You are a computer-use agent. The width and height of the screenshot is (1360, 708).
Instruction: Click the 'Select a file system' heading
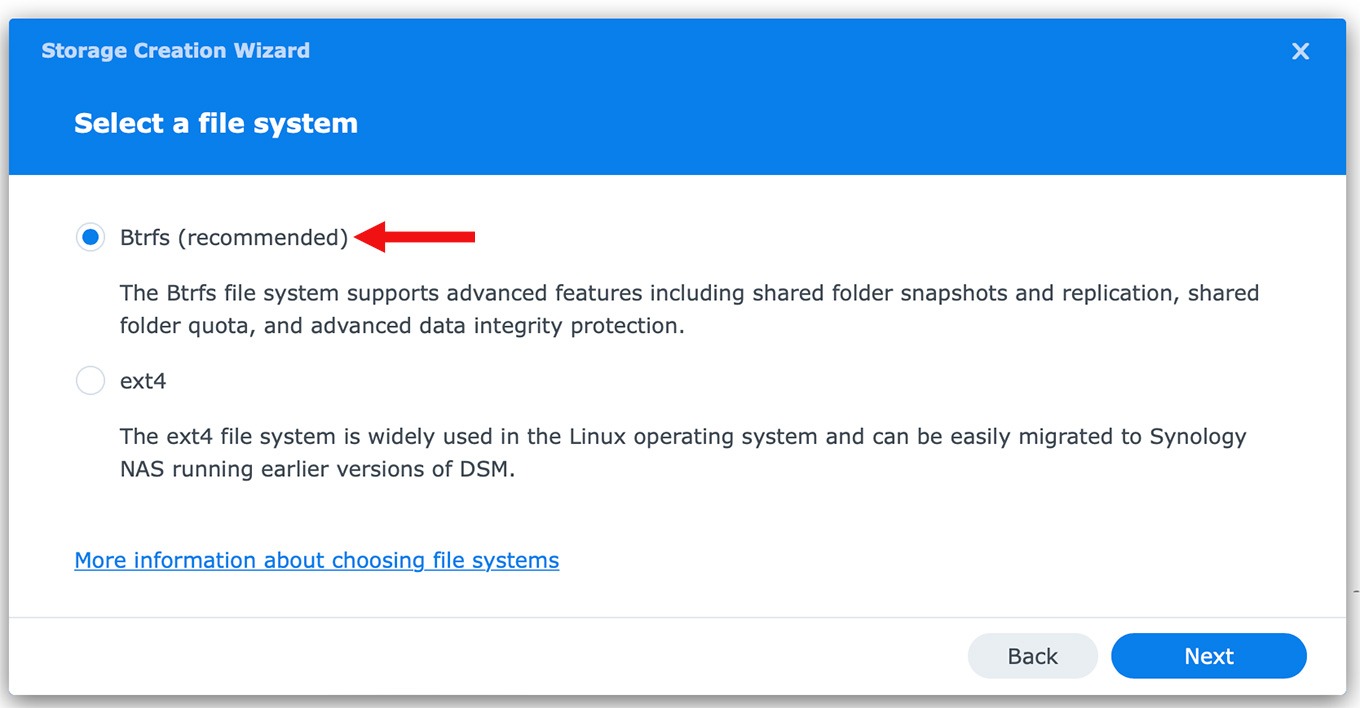pos(216,123)
